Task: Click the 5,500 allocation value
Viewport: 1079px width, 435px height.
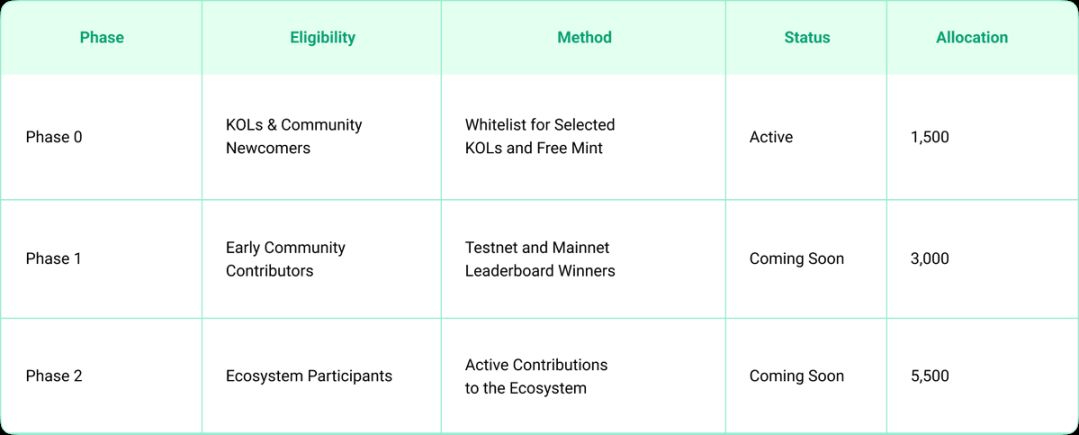Action: pos(930,376)
